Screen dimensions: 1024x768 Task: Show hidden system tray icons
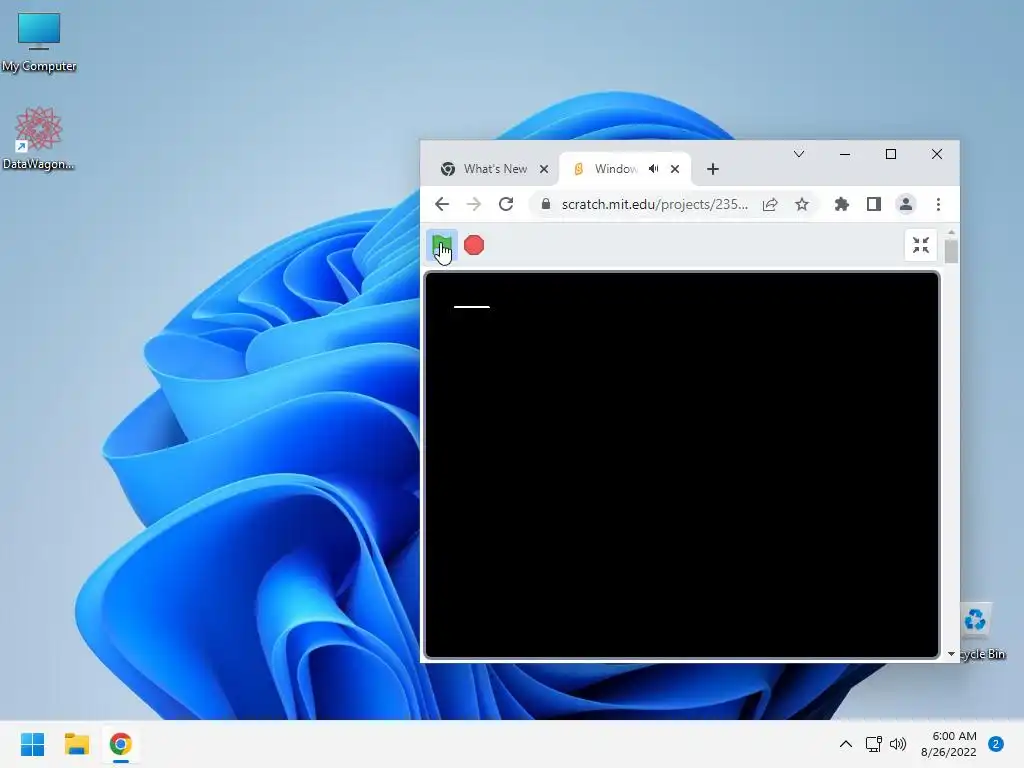tap(846, 744)
